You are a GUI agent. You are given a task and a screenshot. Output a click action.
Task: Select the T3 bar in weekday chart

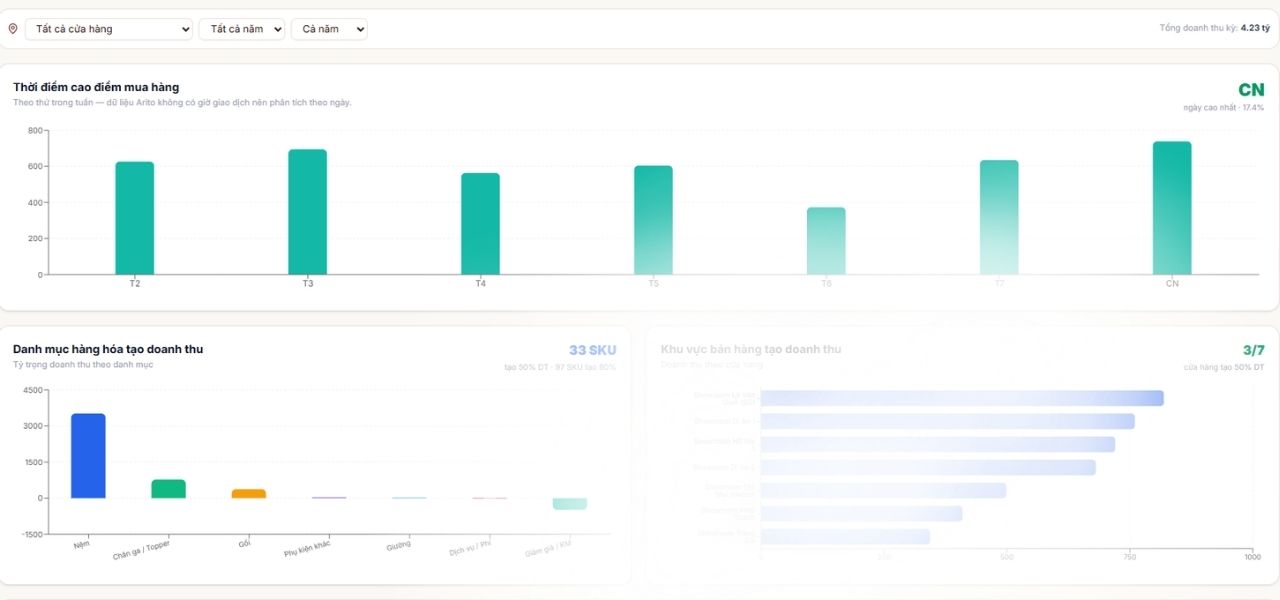click(x=308, y=212)
